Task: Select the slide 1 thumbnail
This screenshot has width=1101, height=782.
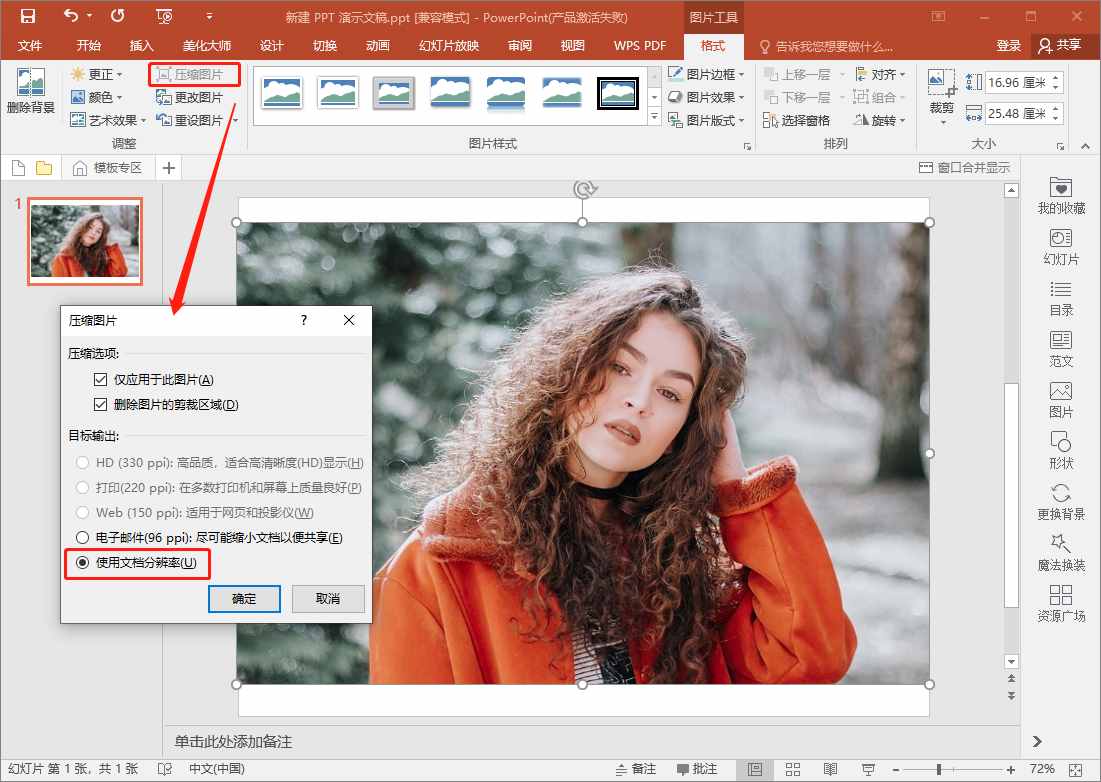Action: 85,241
